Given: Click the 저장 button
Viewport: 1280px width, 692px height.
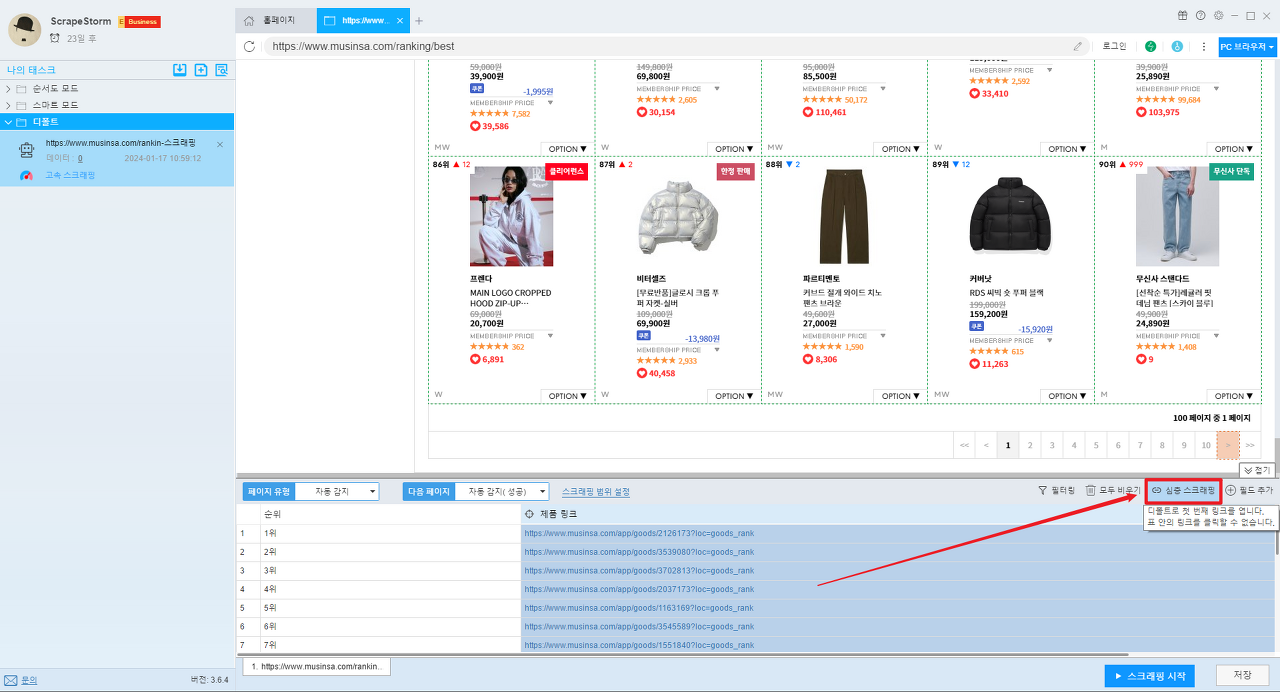Looking at the screenshot, I should coord(1243,676).
